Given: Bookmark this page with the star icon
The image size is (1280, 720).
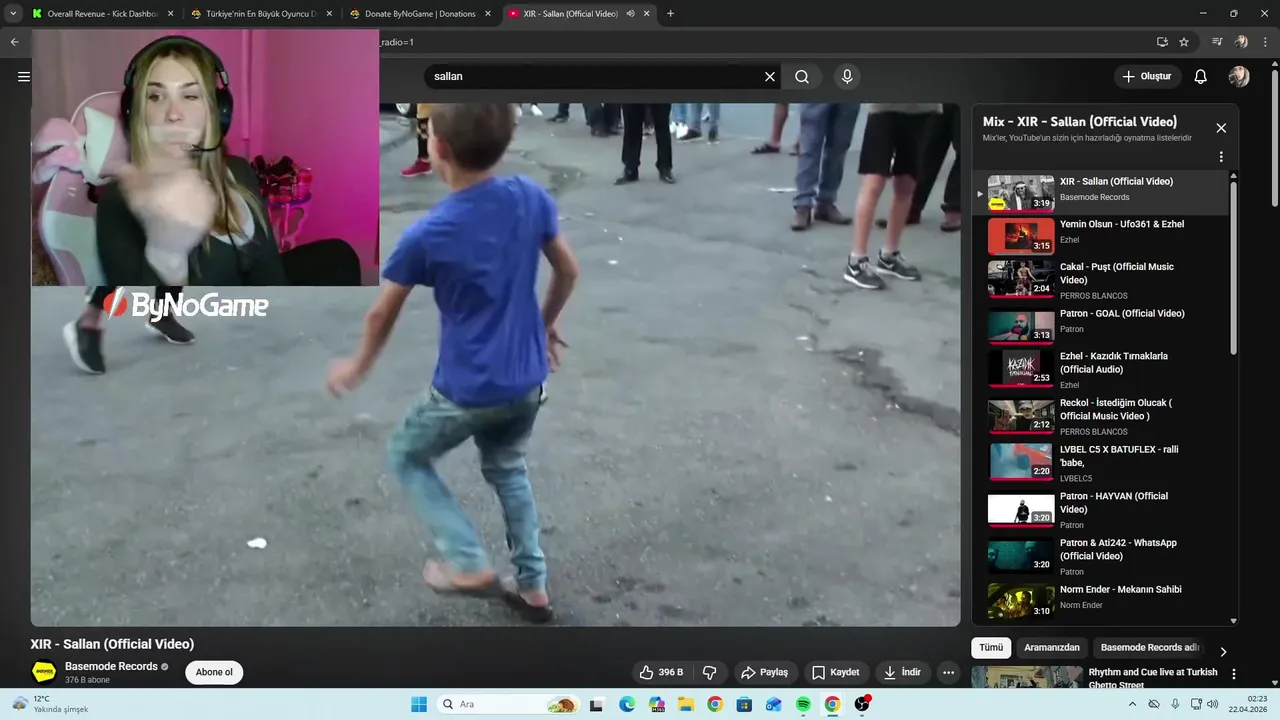Looking at the screenshot, I should [x=1184, y=42].
